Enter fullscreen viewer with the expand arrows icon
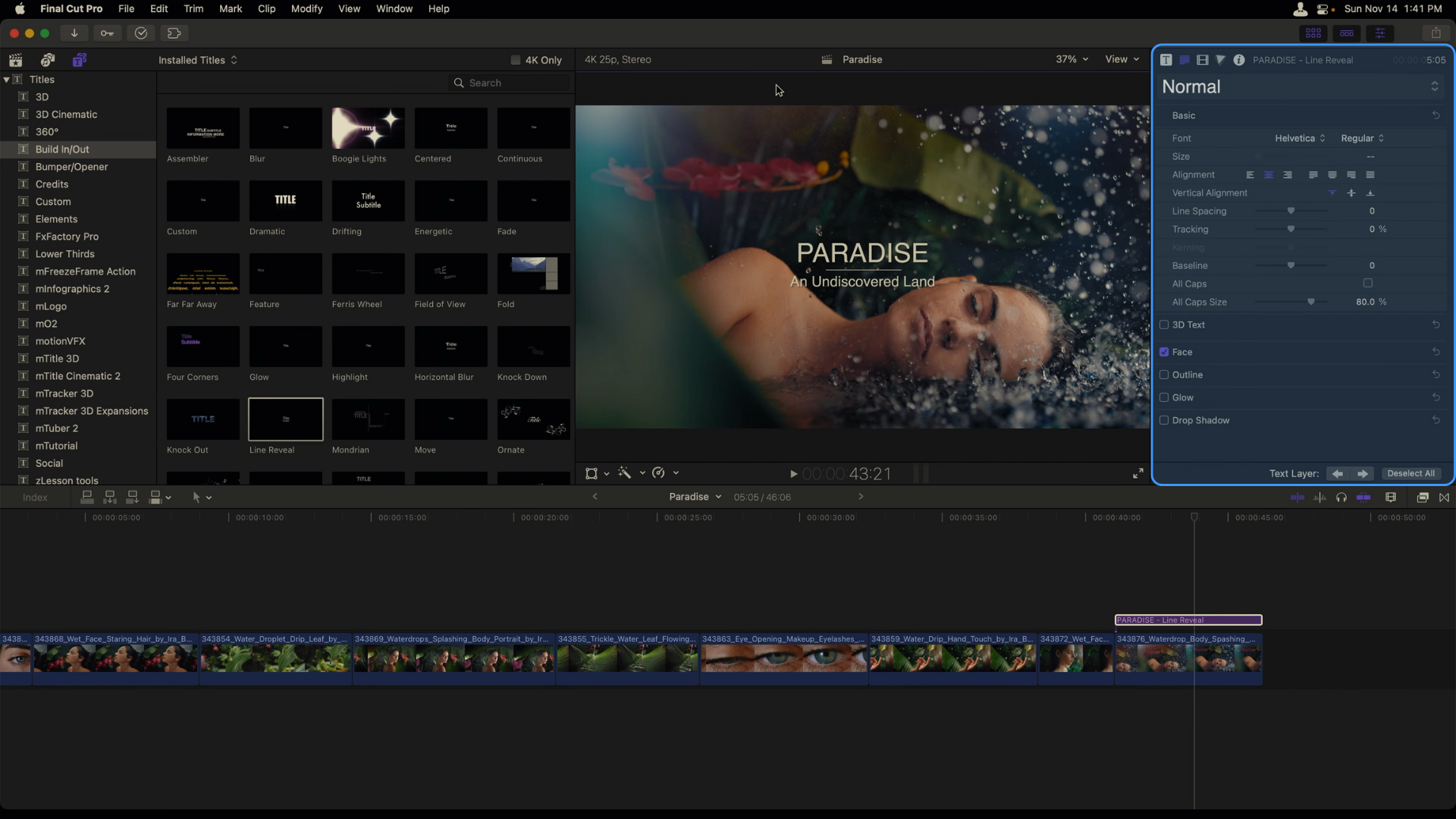 [1138, 474]
